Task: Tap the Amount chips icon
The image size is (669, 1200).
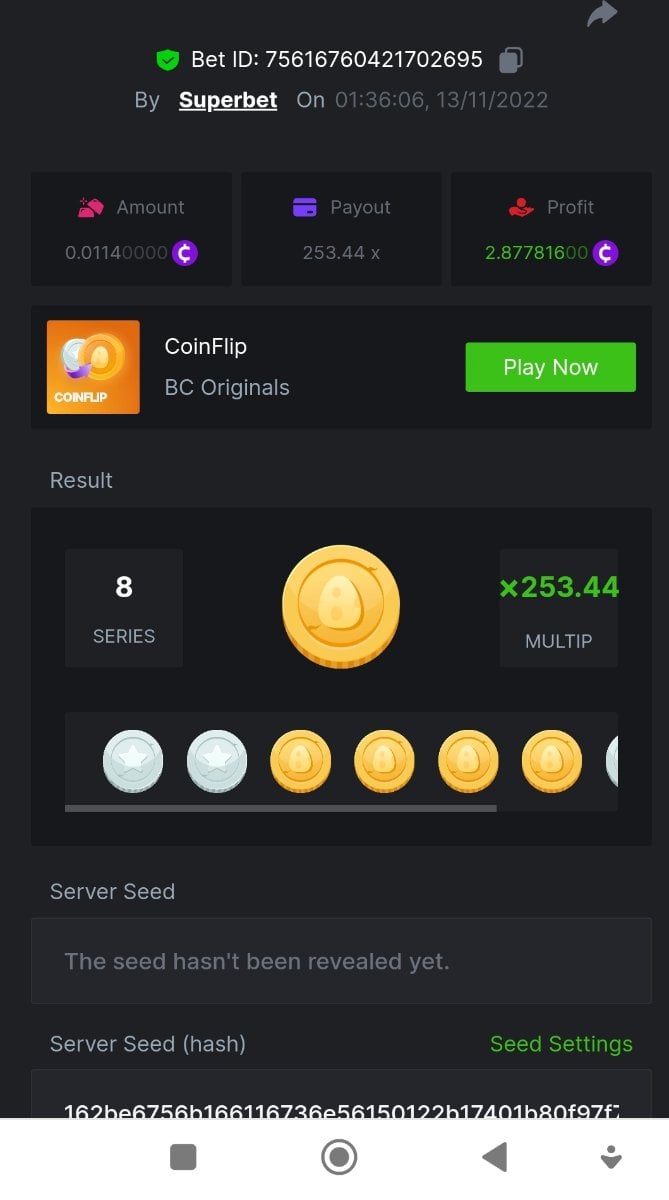Action: tap(91, 207)
